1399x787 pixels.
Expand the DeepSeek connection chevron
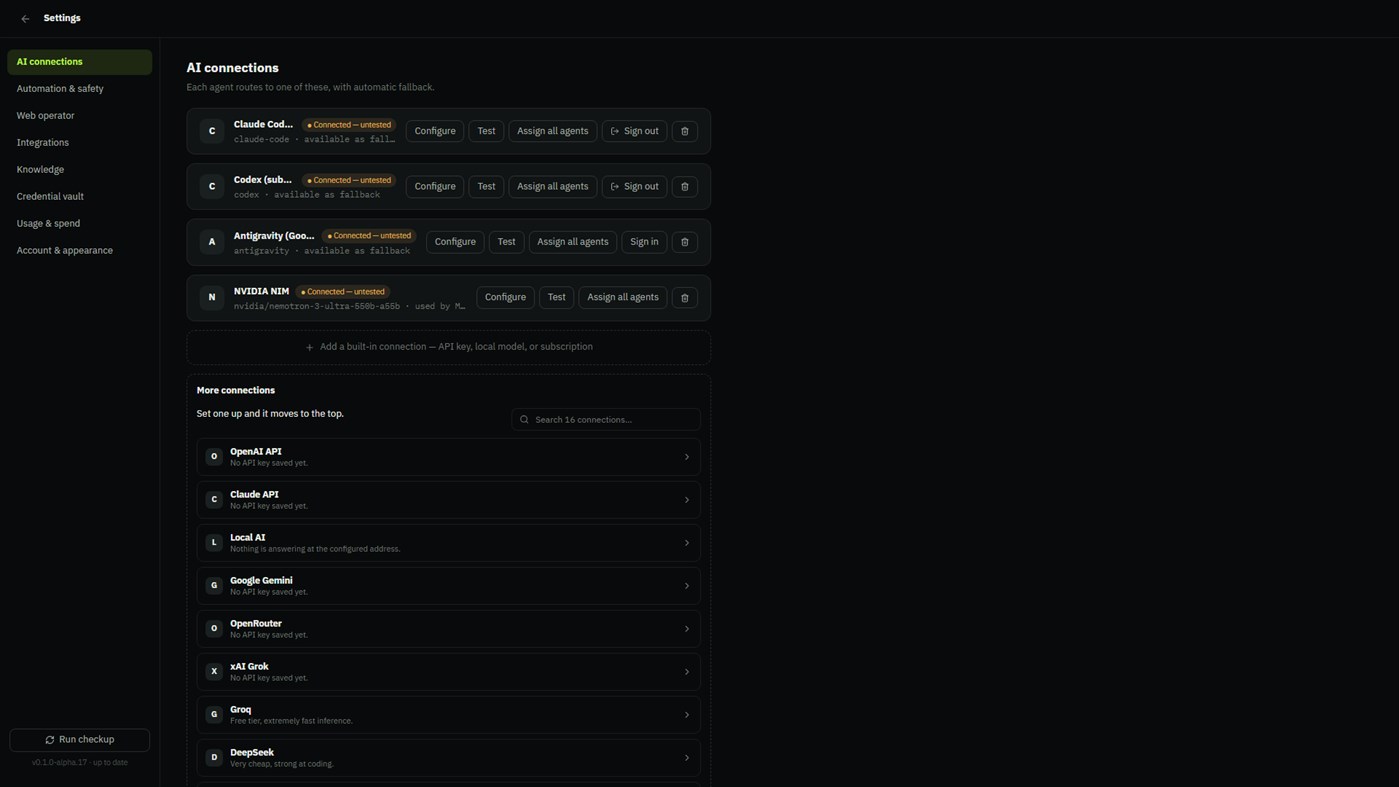pyautogui.click(x=687, y=758)
